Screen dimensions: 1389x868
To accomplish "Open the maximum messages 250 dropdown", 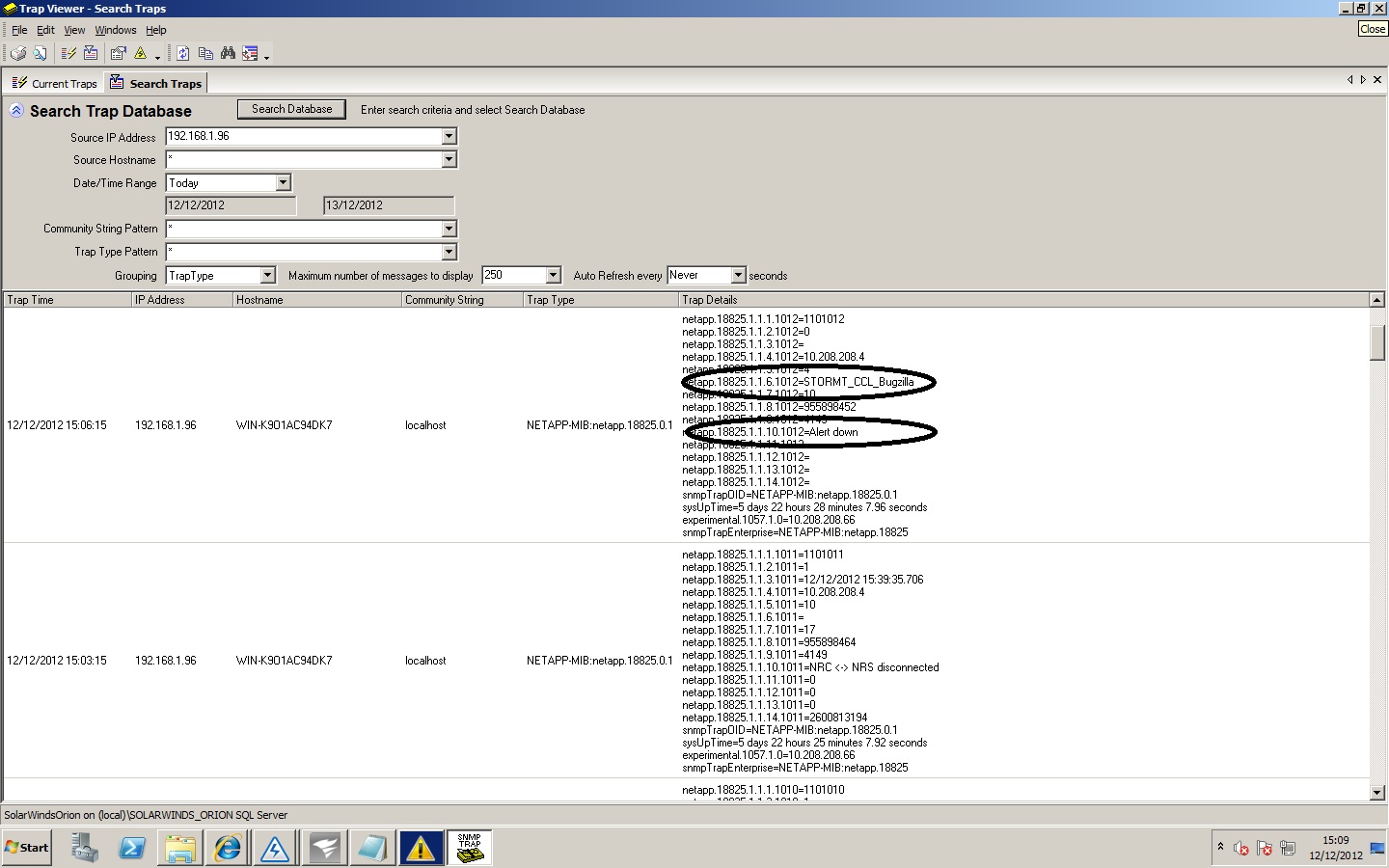I will click(x=553, y=276).
